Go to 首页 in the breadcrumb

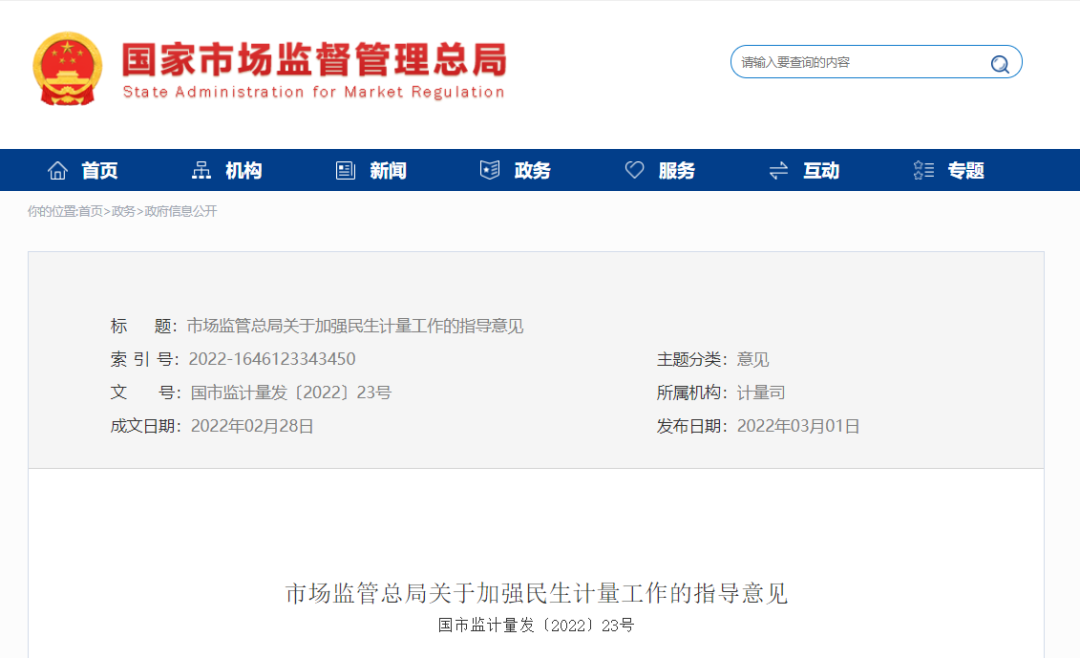(x=90, y=212)
